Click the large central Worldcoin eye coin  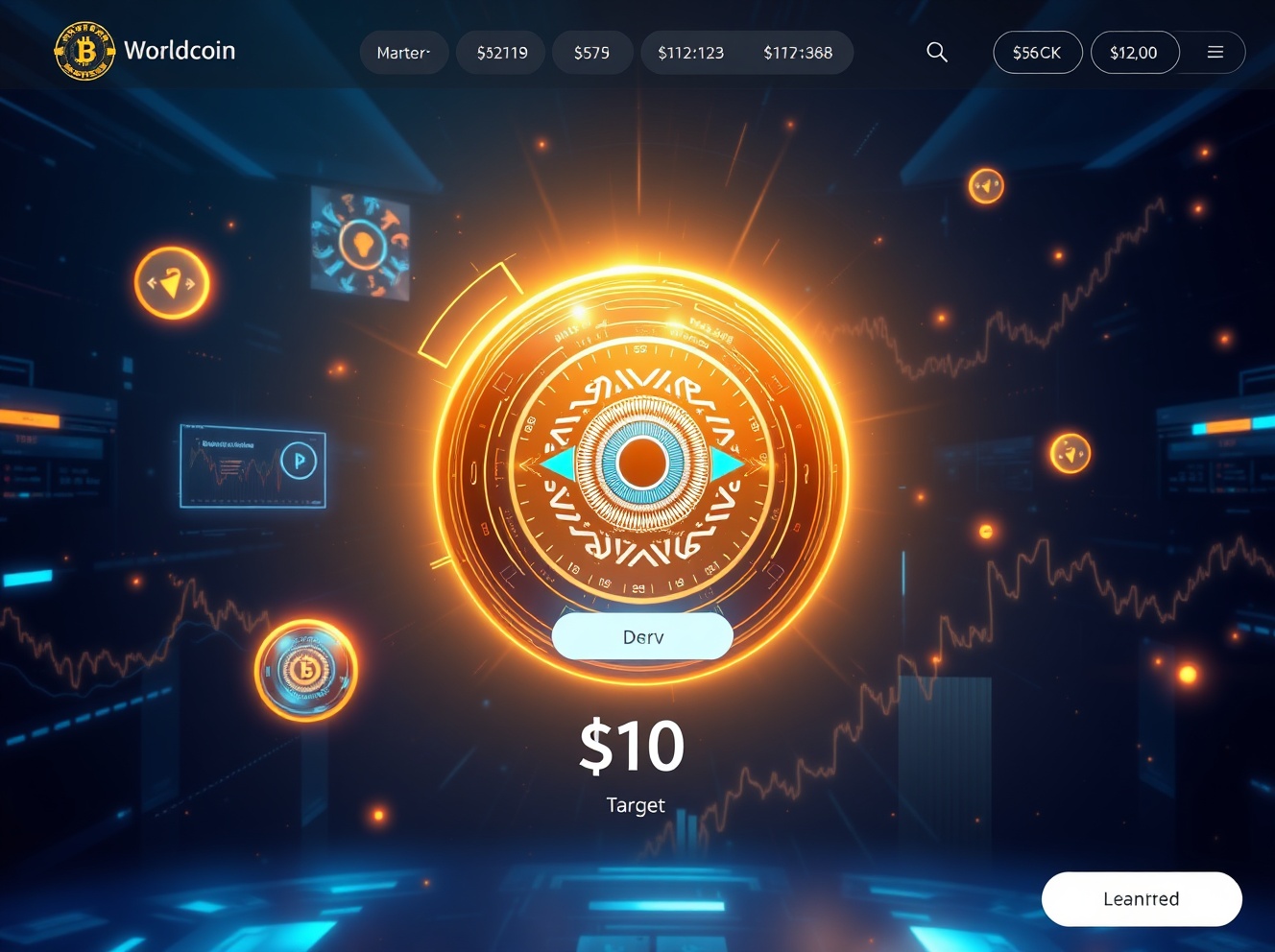tap(641, 464)
